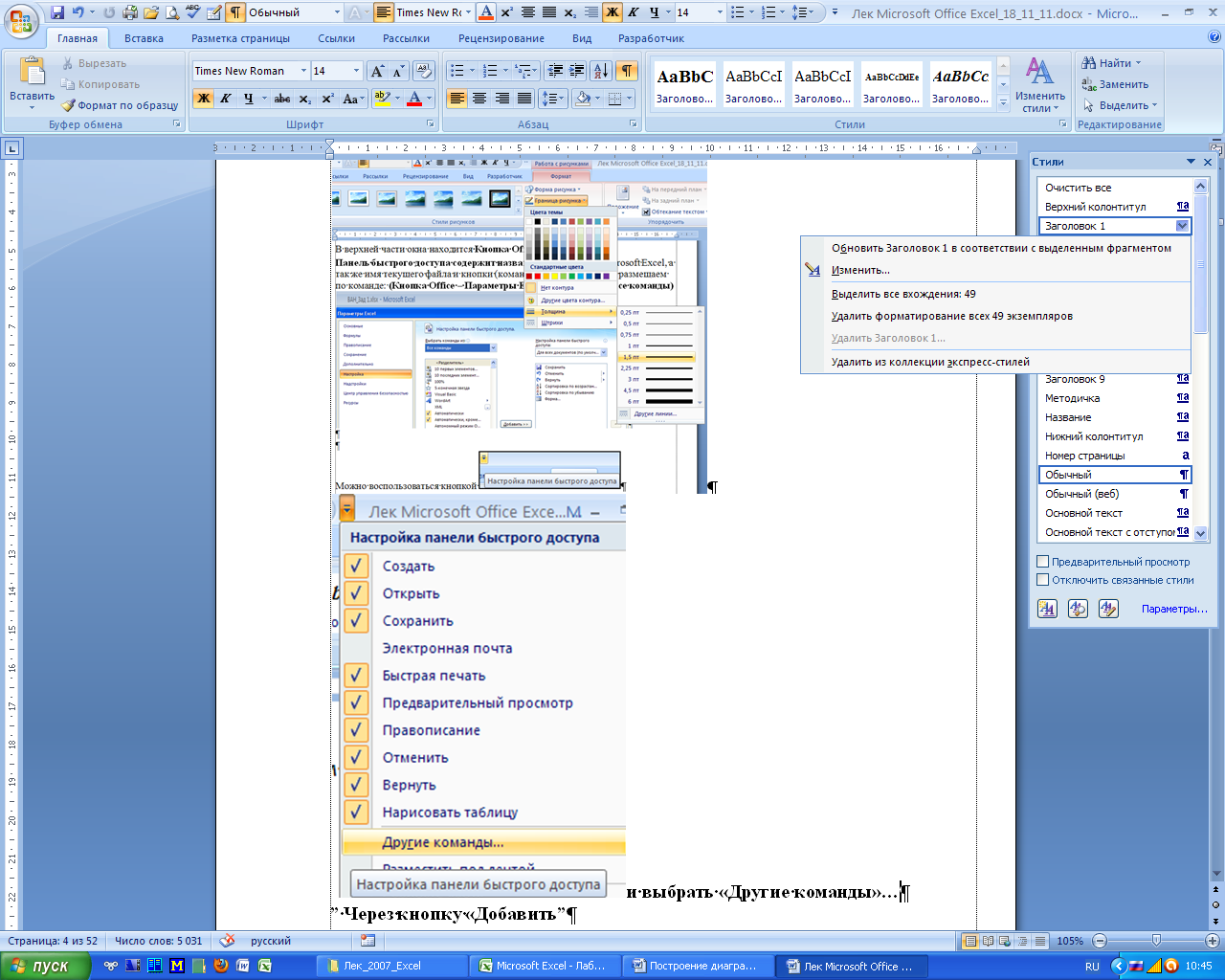This screenshot has height=980, width=1225.
Task: Click New Style icon in Styles pane
Action: pyautogui.click(x=1048, y=609)
